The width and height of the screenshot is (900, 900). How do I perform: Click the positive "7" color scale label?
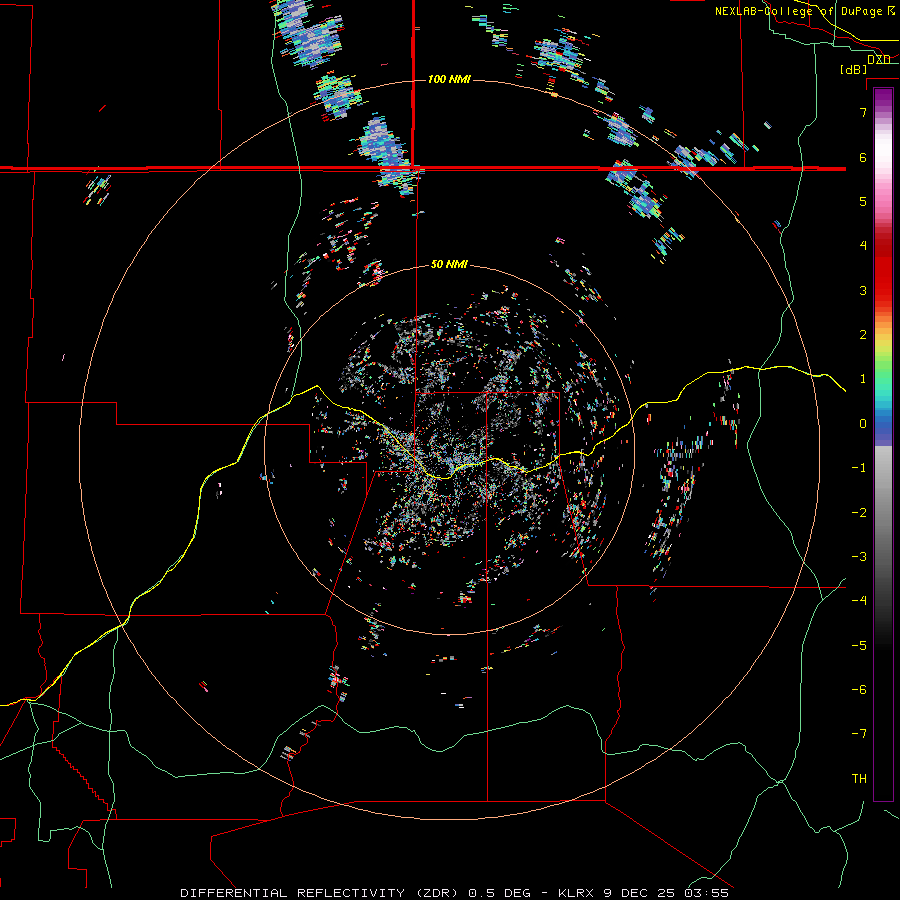(x=863, y=112)
